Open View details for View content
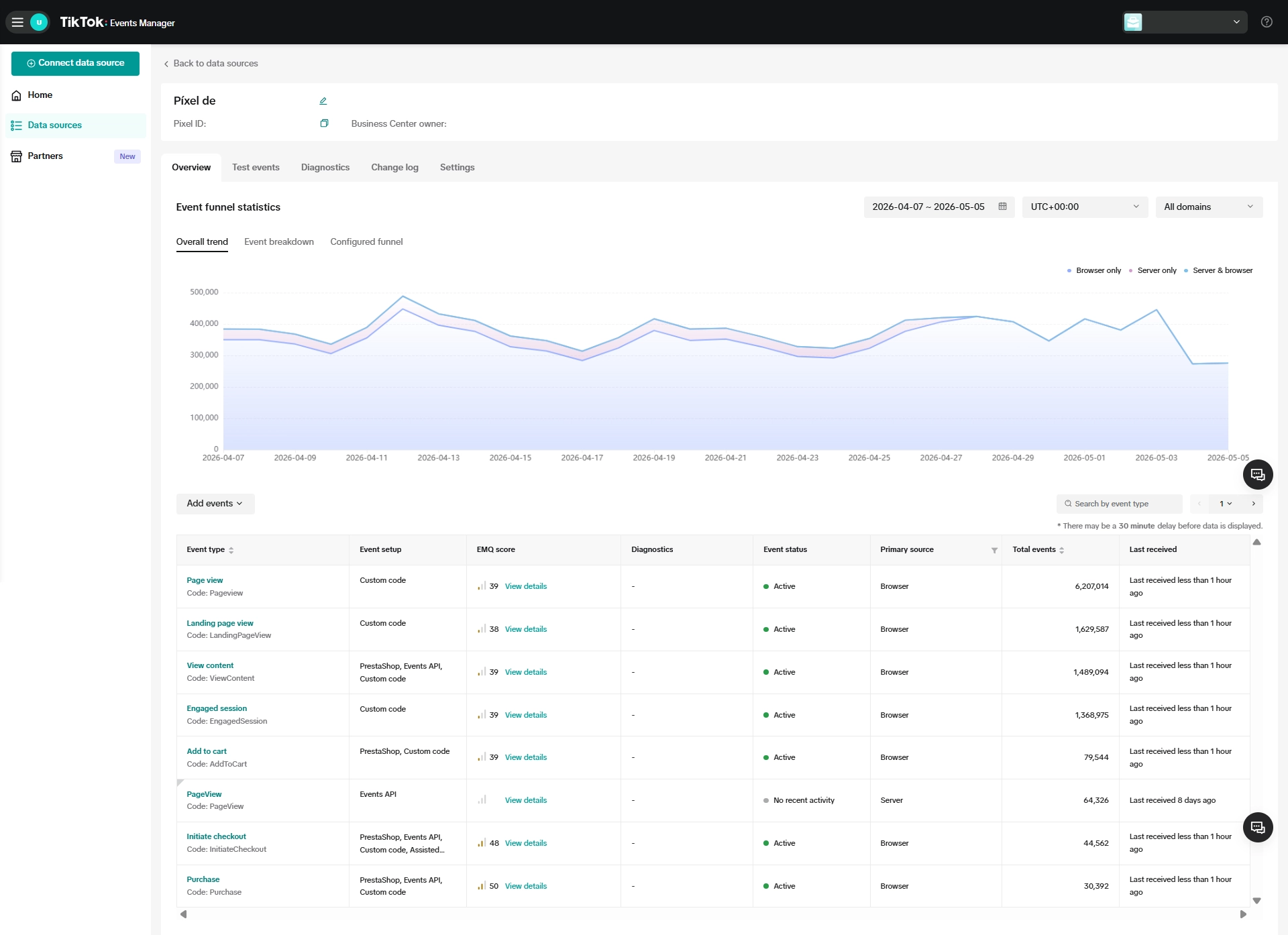Image resolution: width=1288 pixels, height=935 pixels. tap(526, 672)
